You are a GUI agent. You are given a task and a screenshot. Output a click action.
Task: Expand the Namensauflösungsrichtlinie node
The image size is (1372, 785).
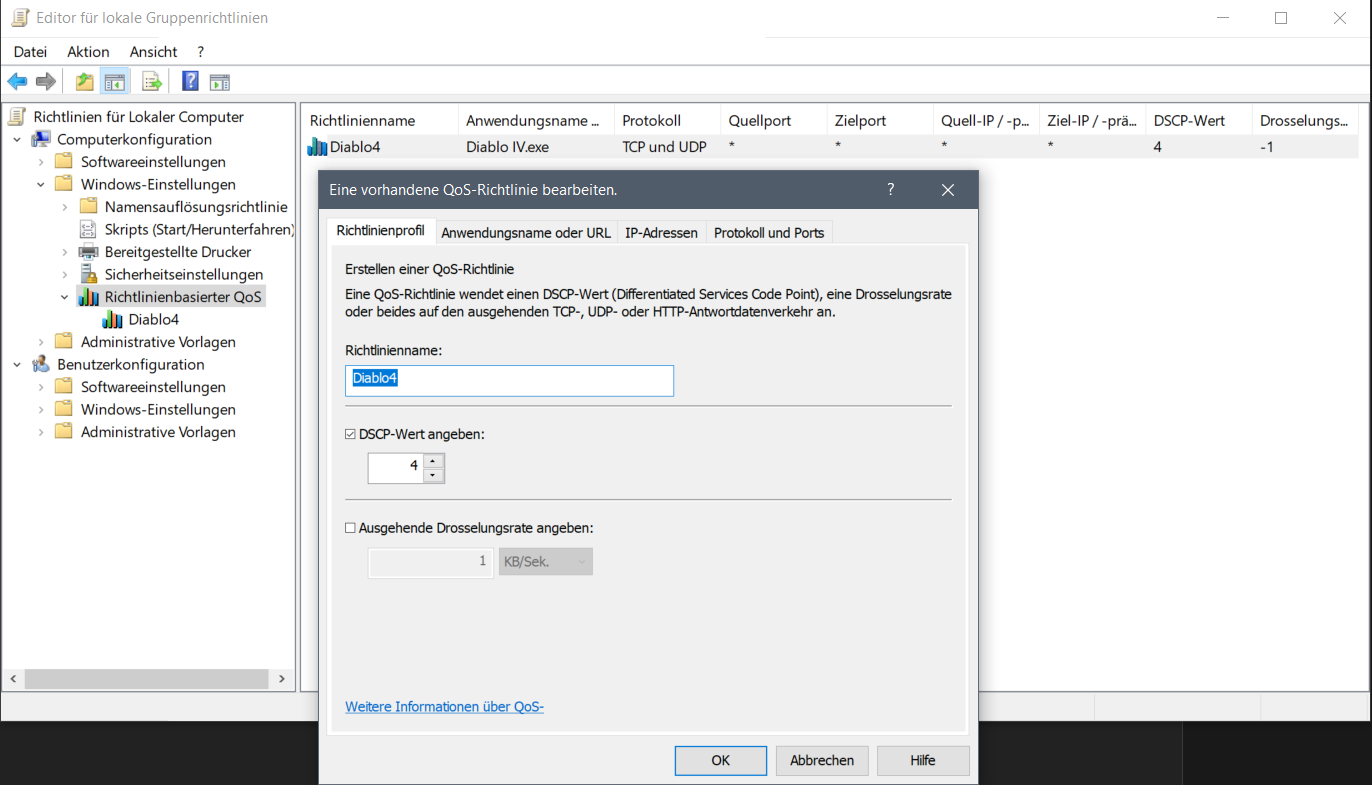[65, 207]
